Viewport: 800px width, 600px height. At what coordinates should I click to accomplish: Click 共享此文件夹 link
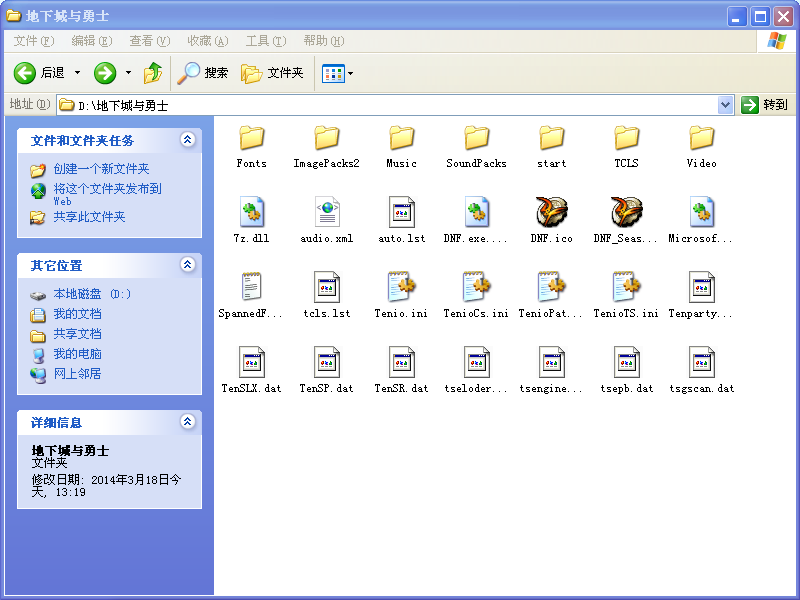tap(89, 217)
